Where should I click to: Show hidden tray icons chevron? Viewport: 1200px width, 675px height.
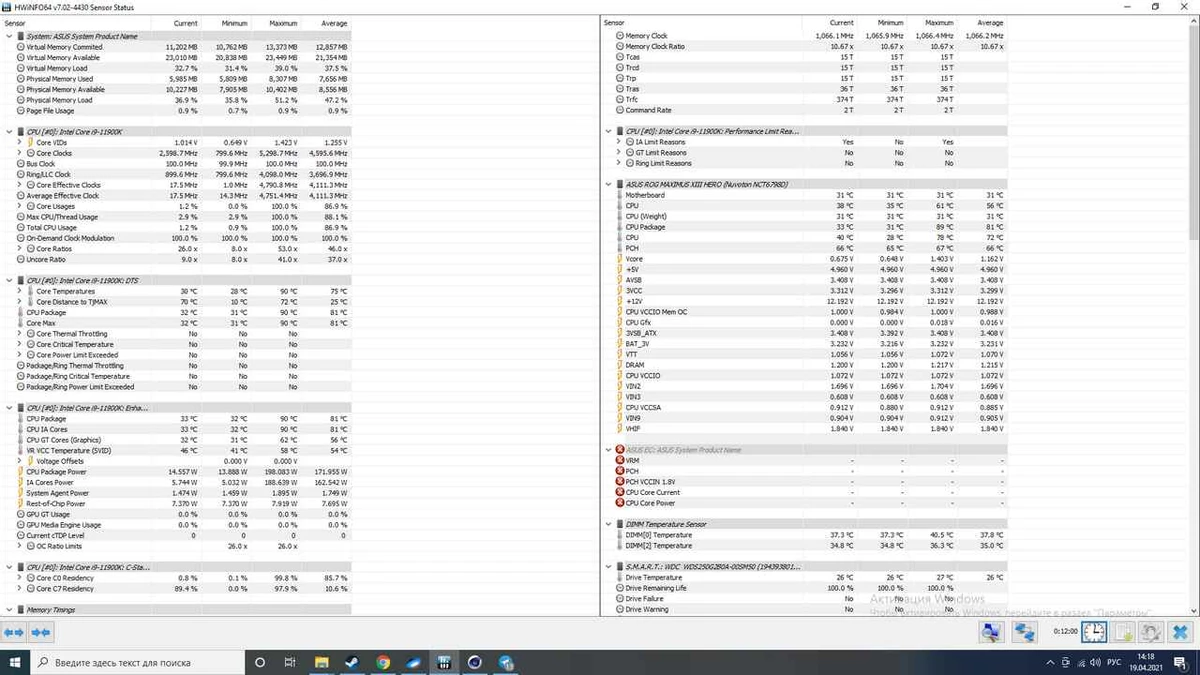[1048, 662]
